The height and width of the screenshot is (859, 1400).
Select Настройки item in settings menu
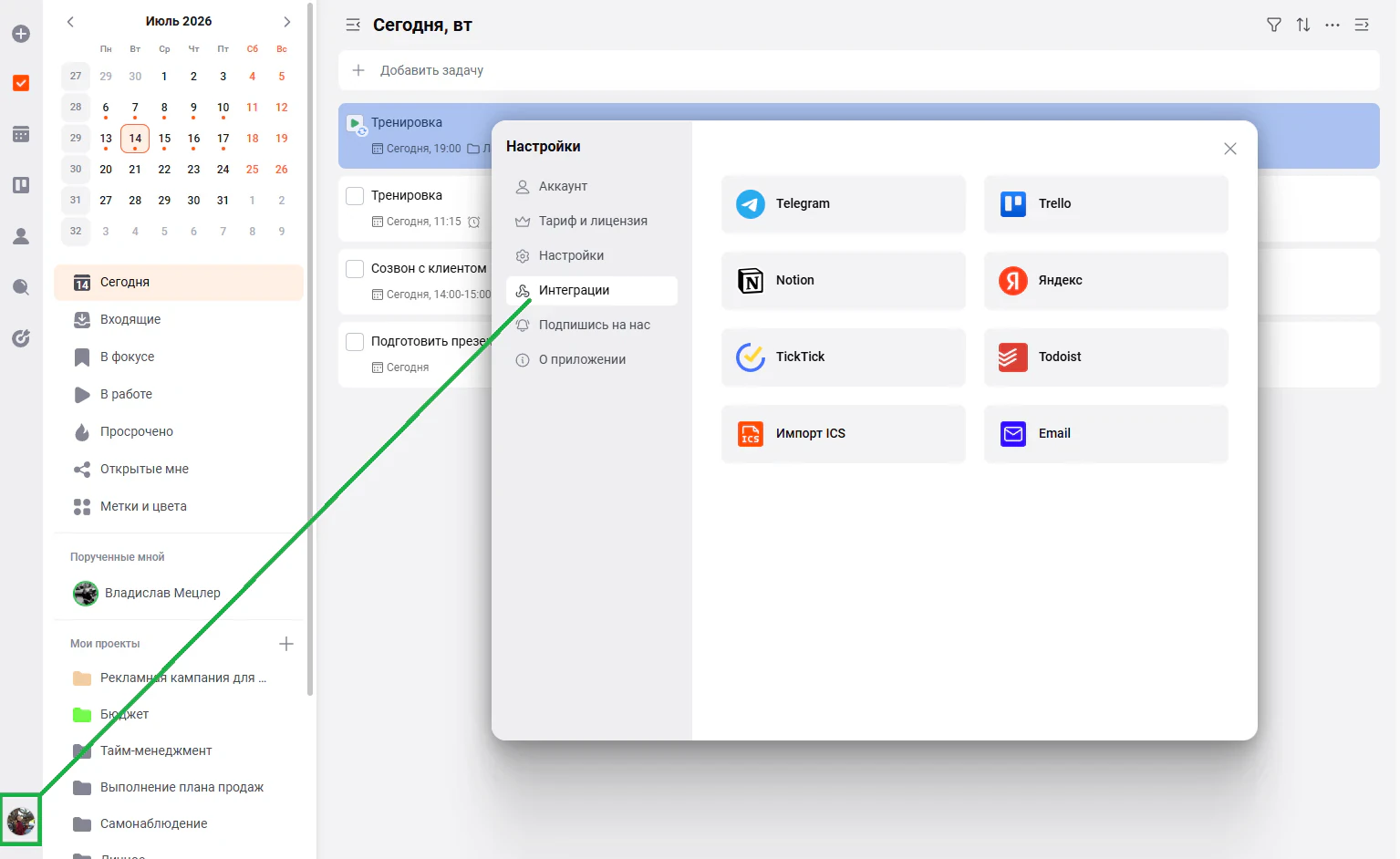(x=592, y=255)
